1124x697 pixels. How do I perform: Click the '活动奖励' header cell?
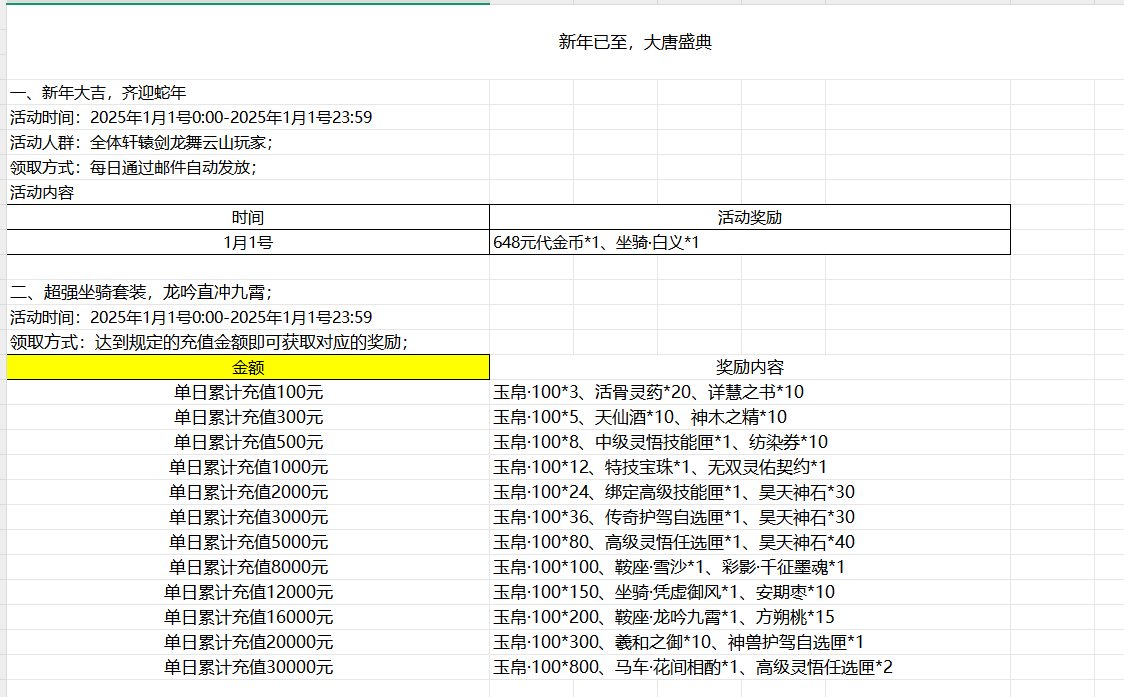749,217
